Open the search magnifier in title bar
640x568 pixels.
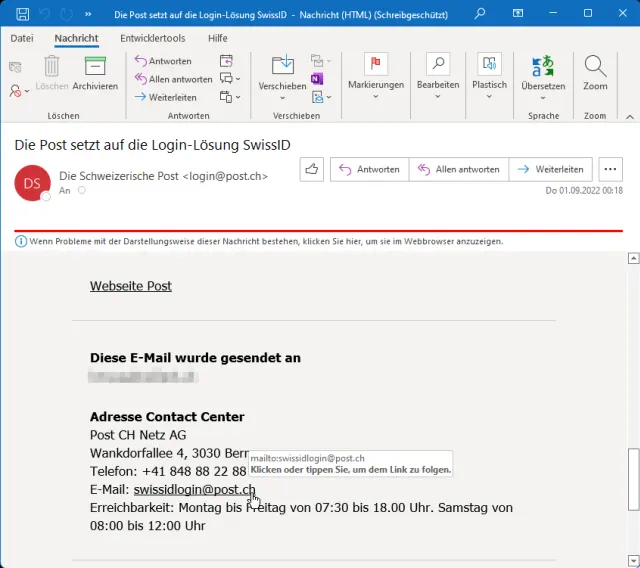click(x=480, y=13)
